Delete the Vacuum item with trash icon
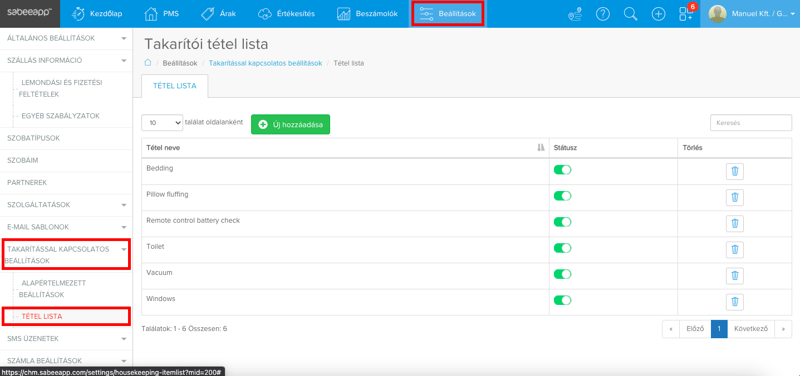 click(x=735, y=275)
